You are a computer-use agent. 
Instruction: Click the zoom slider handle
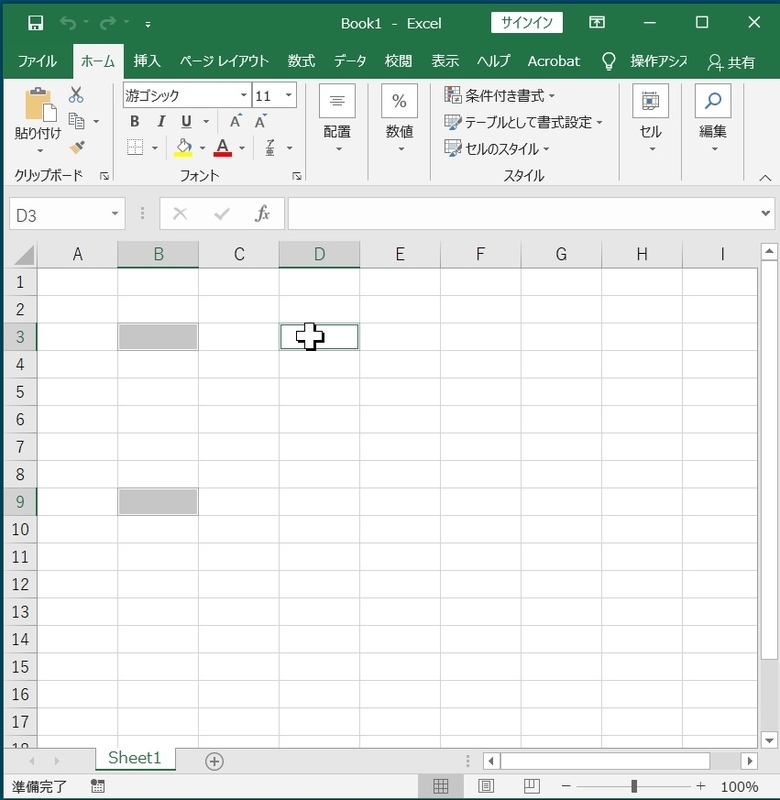click(x=634, y=786)
